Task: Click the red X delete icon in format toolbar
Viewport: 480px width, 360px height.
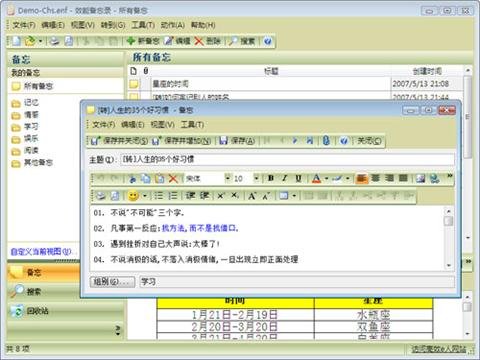Action: tap(173, 179)
